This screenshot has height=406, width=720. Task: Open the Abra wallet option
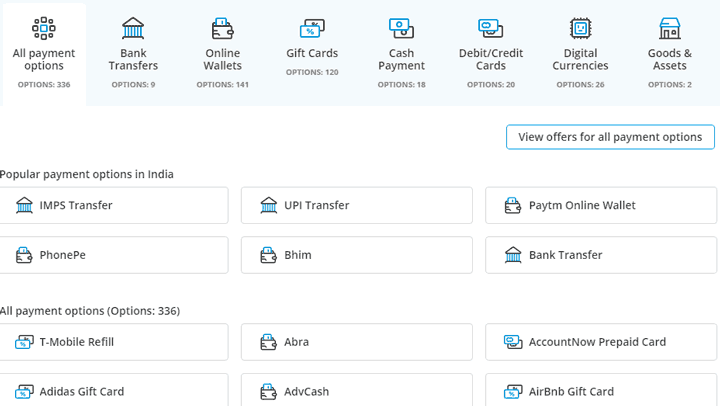[357, 342]
